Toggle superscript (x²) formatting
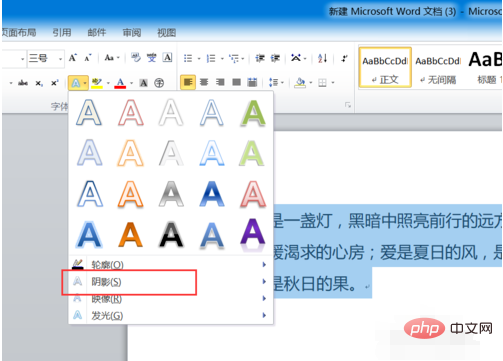The width and height of the screenshot is (503, 361). tap(55, 83)
